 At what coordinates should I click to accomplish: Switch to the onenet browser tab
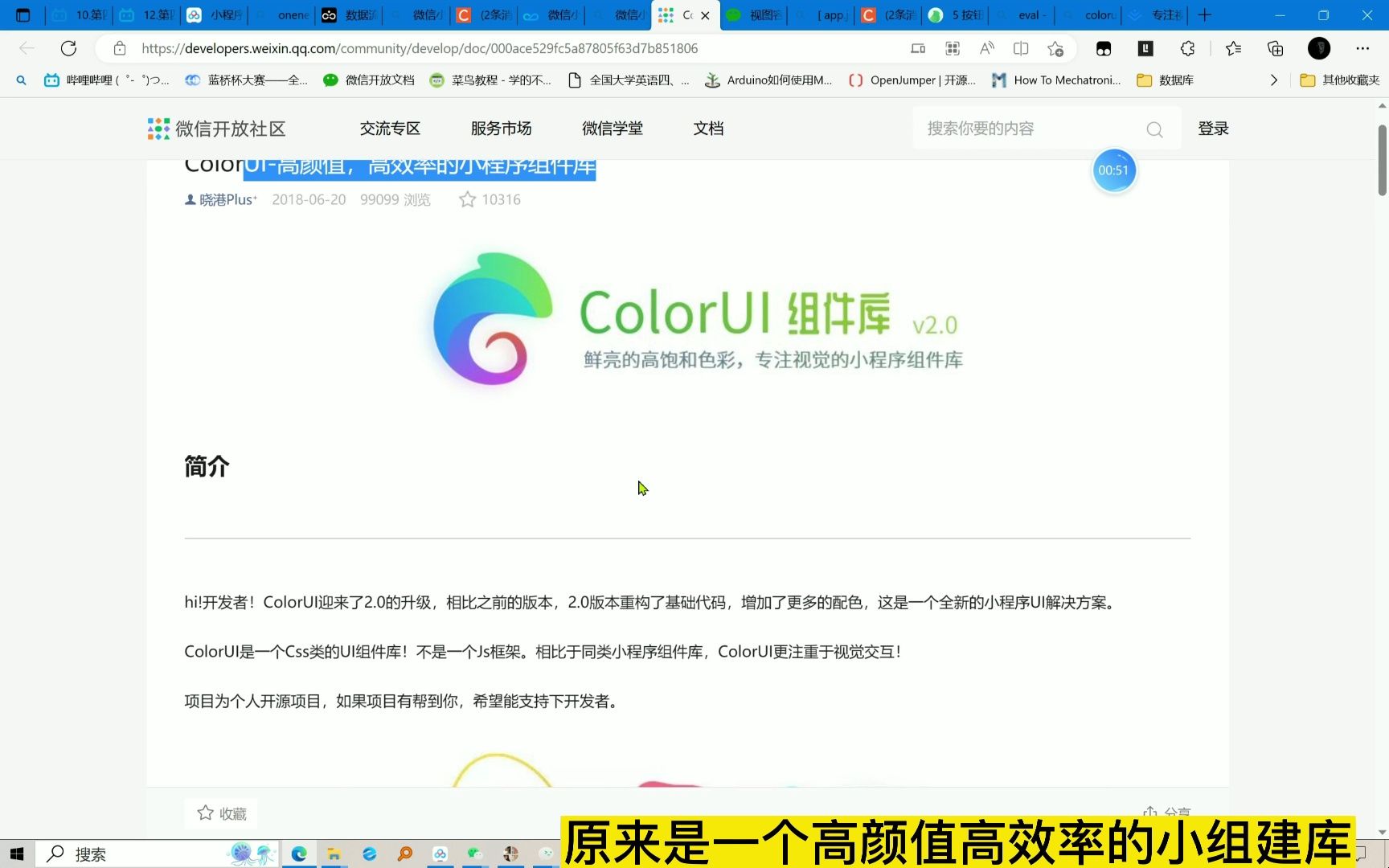[282, 14]
